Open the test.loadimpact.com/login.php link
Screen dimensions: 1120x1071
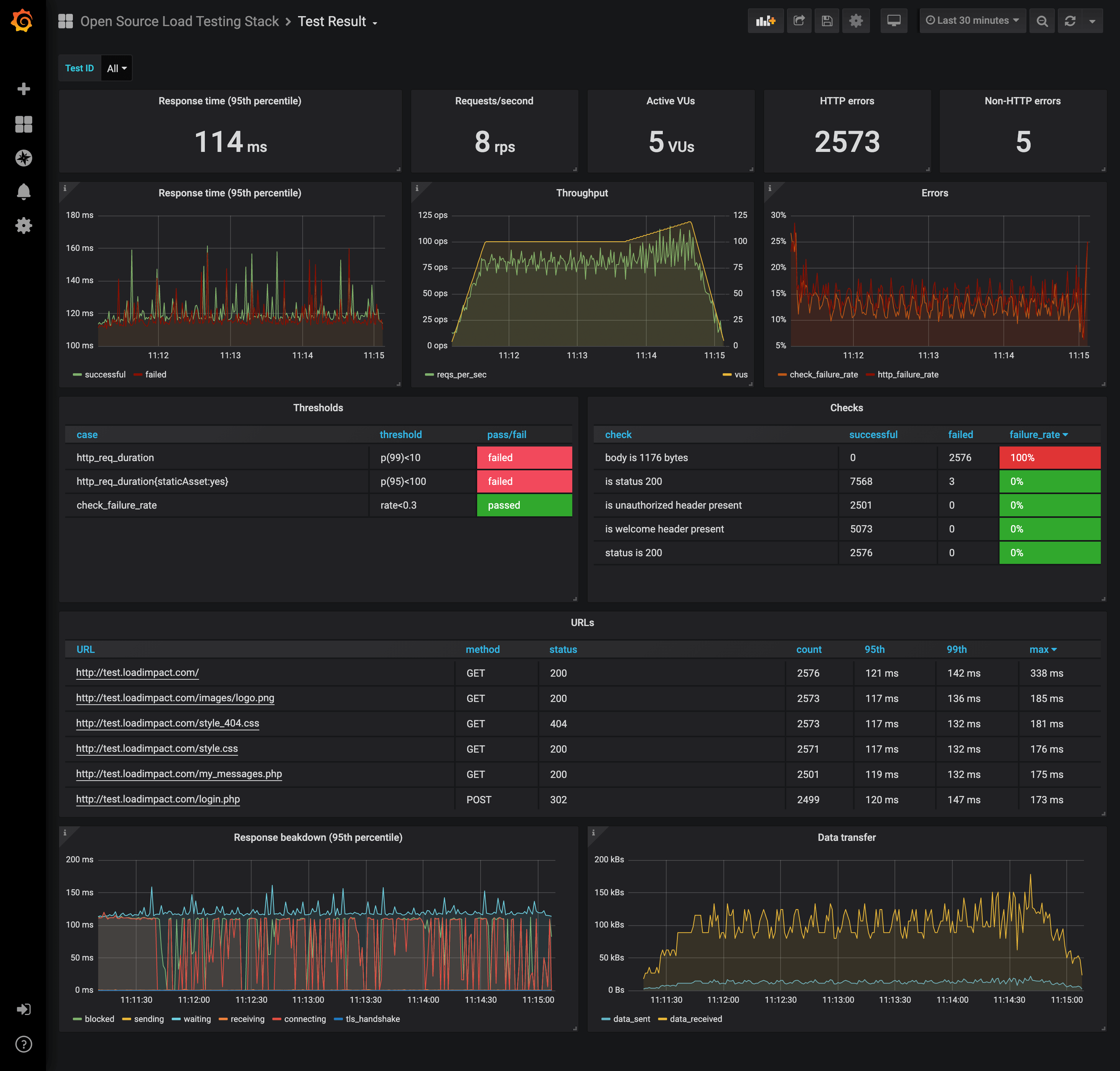point(158,799)
